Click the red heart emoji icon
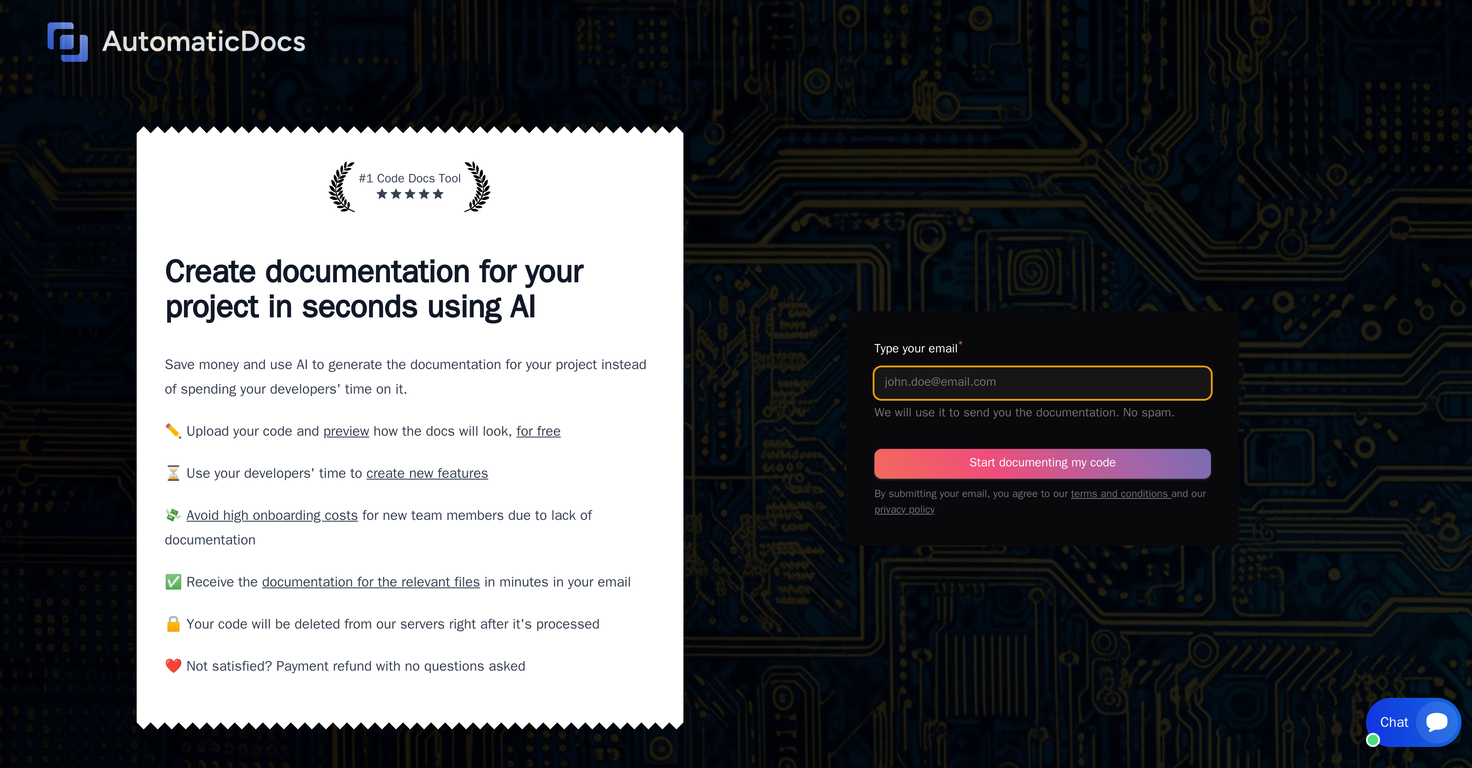This screenshot has height=768, width=1472. pos(172,665)
